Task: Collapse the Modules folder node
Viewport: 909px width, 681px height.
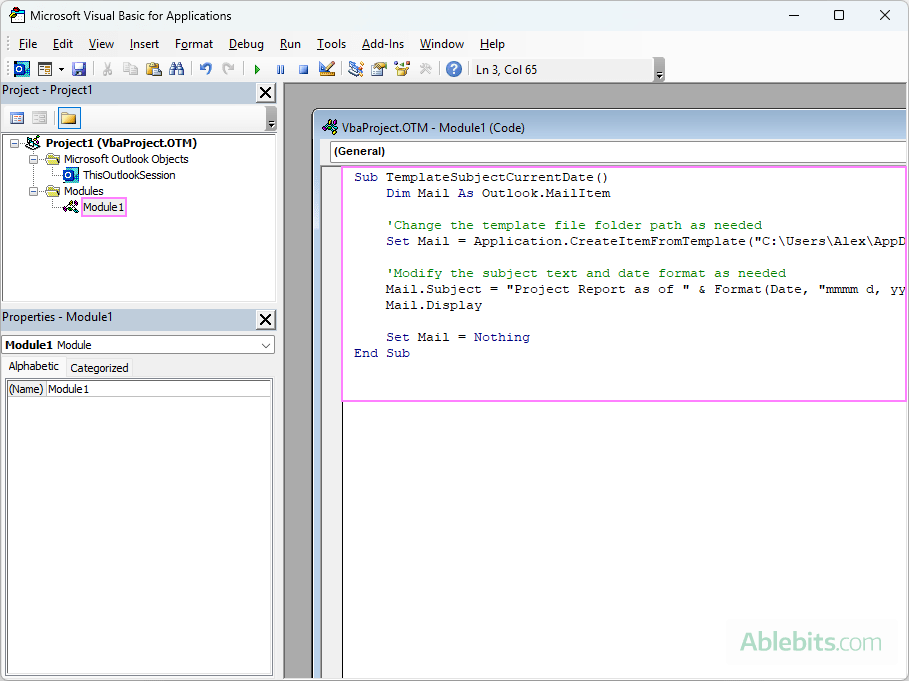Action: coord(34,191)
